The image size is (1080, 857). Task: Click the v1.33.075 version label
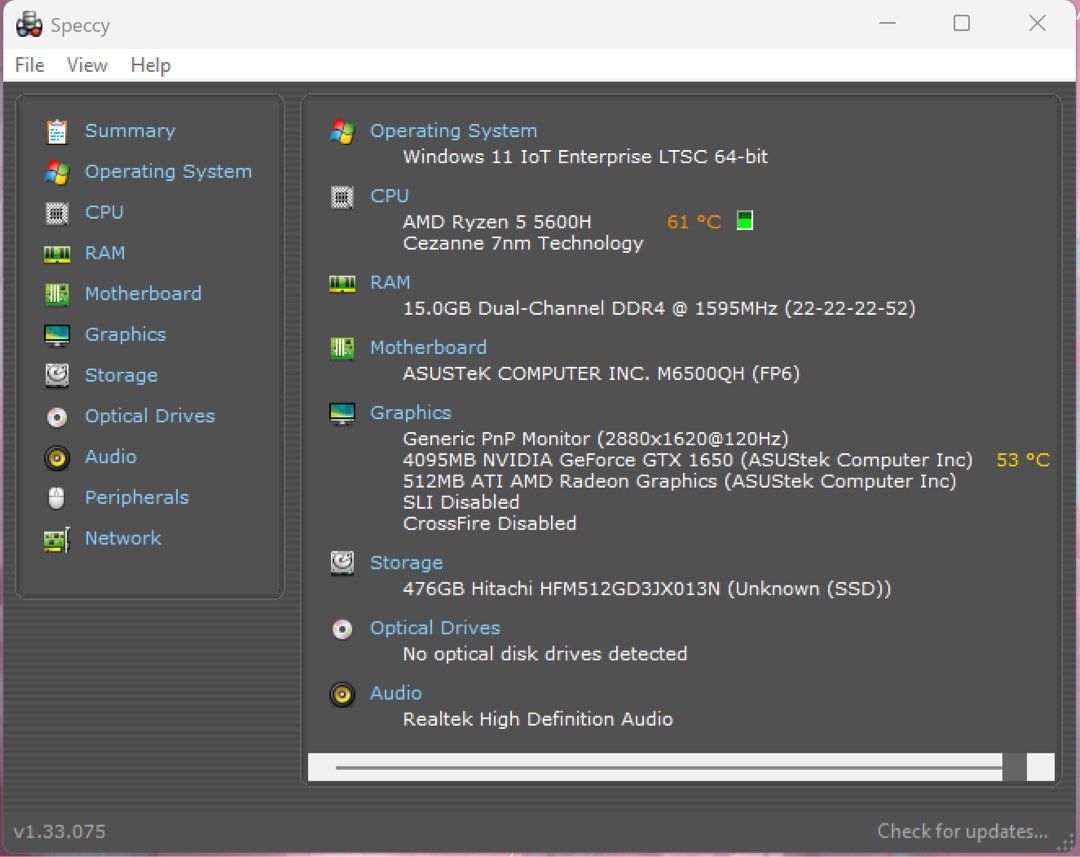click(x=60, y=832)
